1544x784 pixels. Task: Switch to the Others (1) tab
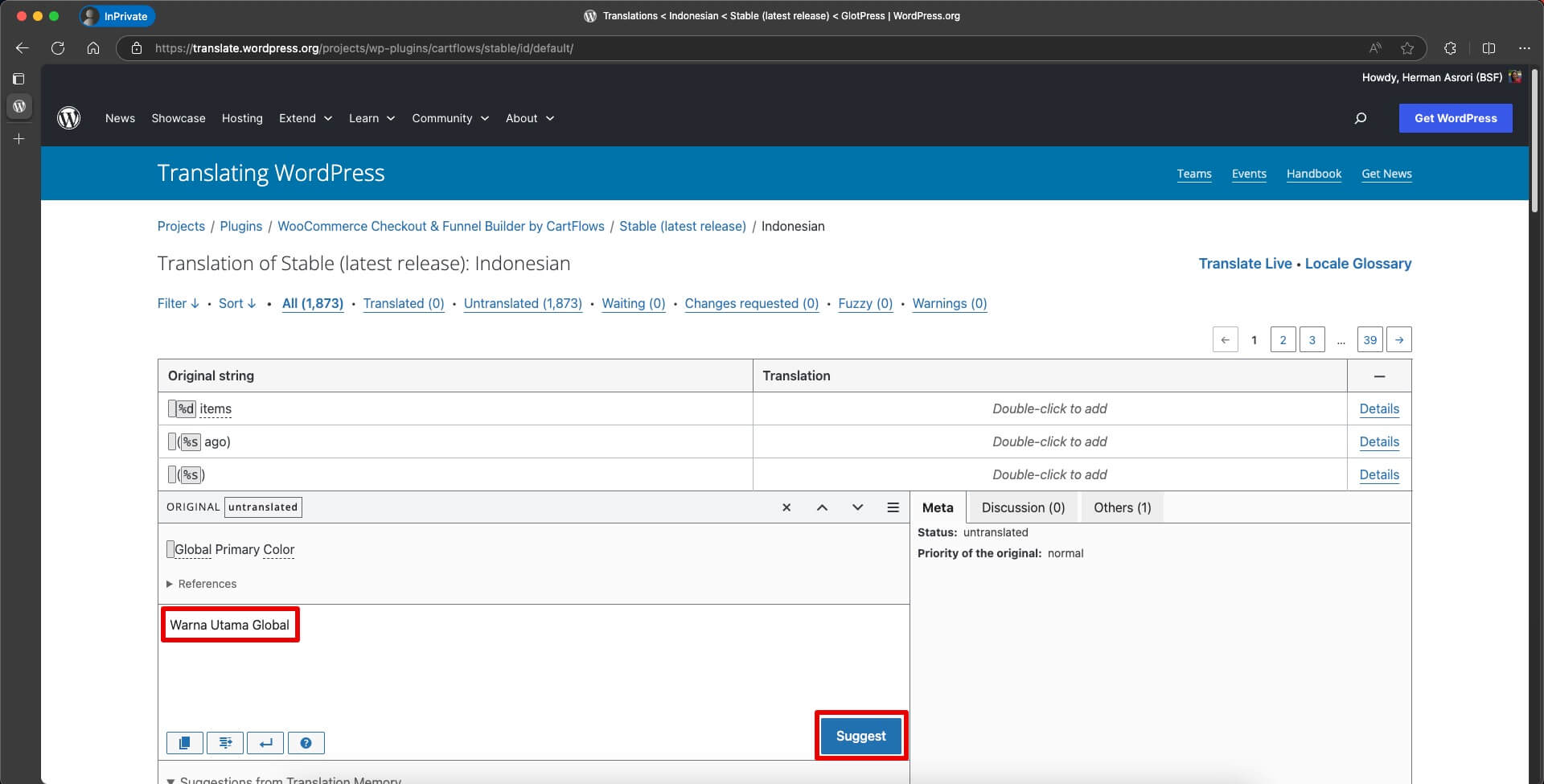[x=1122, y=507]
